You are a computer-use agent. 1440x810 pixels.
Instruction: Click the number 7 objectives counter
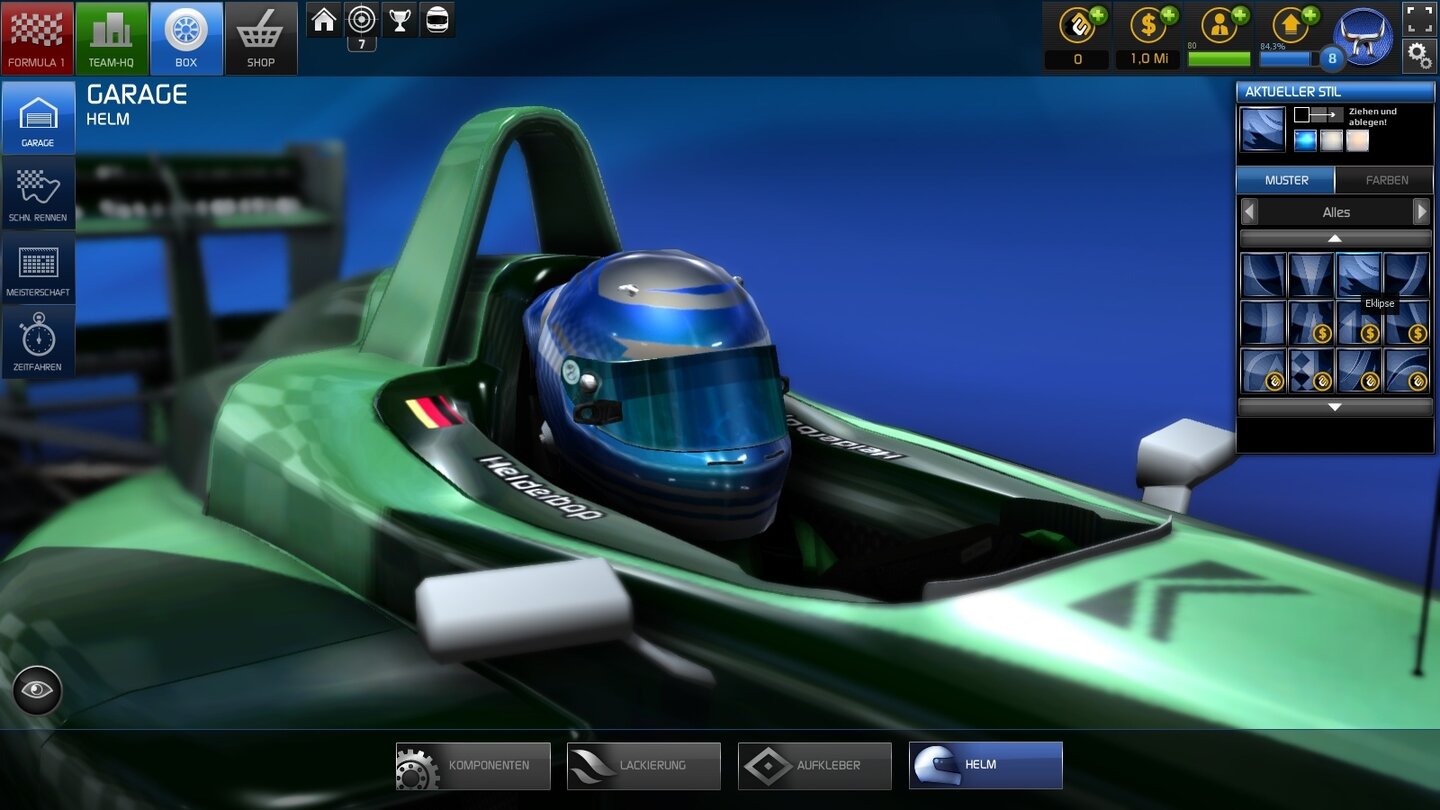pos(361,44)
